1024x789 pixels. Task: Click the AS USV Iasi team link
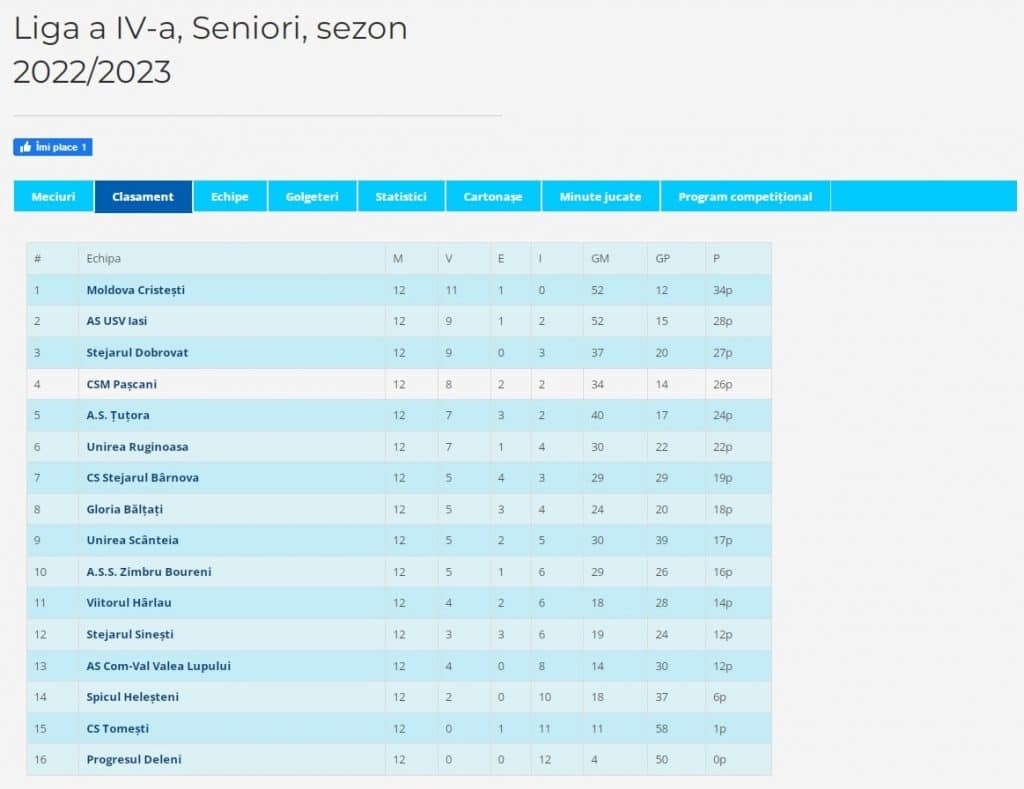[x=117, y=321]
